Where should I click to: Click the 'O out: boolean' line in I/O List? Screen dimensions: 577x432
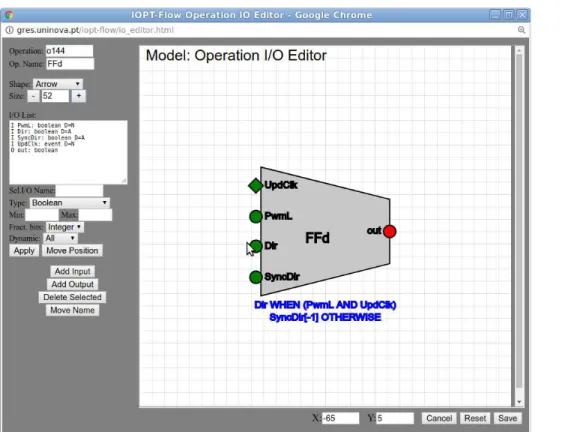tap(34, 150)
